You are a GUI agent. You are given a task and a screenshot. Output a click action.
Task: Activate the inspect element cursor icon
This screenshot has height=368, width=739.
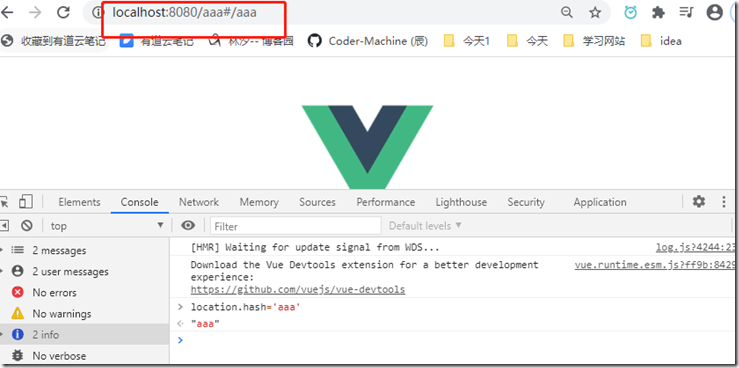coord(4,202)
